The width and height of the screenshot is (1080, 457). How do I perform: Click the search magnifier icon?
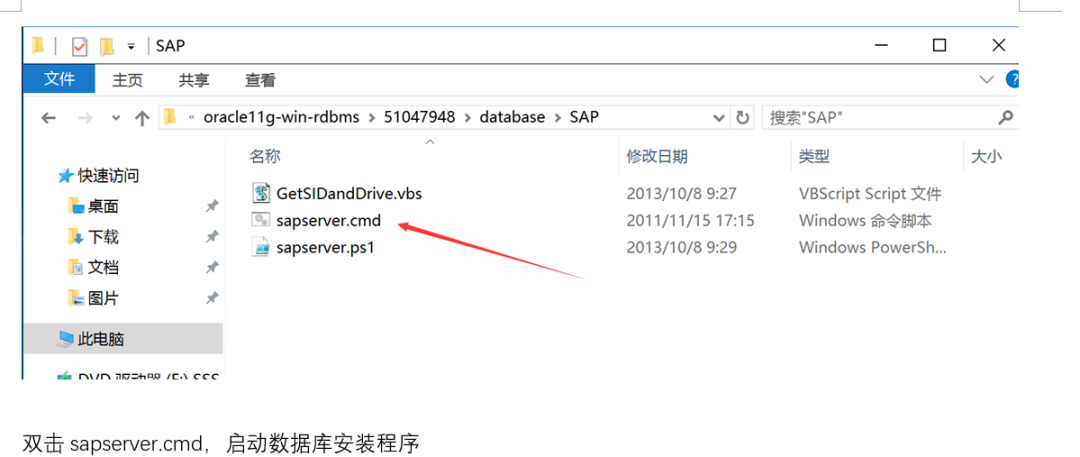(x=1006, y=118)
